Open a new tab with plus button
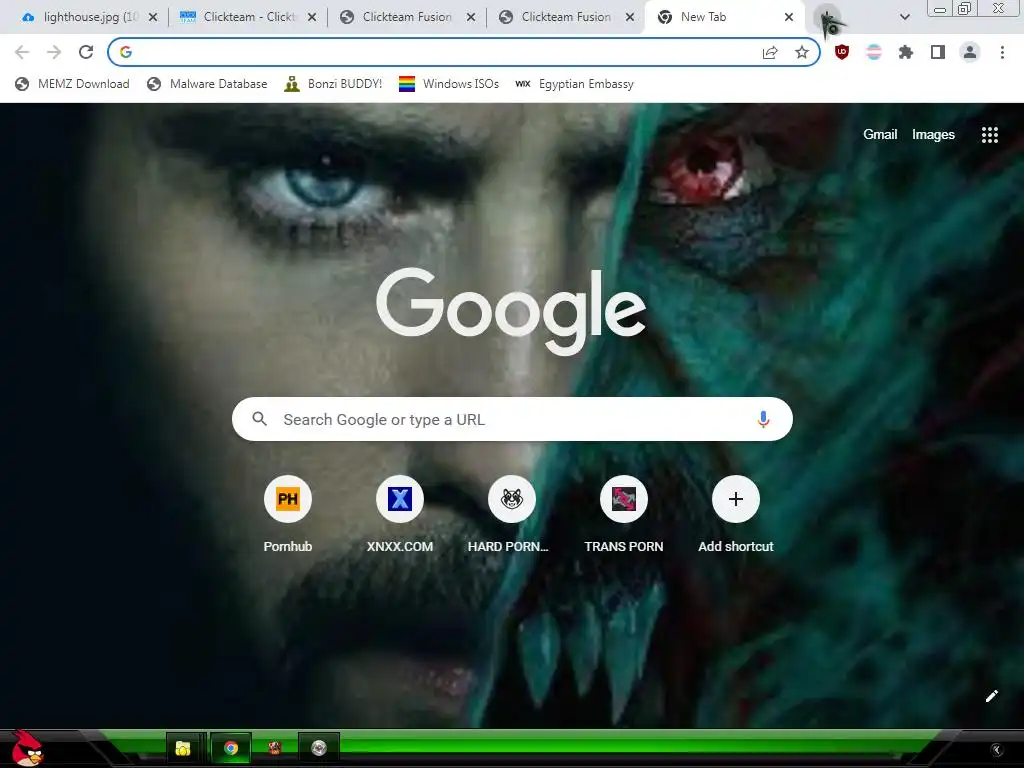Viewport: 1024px width, 768px height. pyautogui.click(x=827, y=18)
